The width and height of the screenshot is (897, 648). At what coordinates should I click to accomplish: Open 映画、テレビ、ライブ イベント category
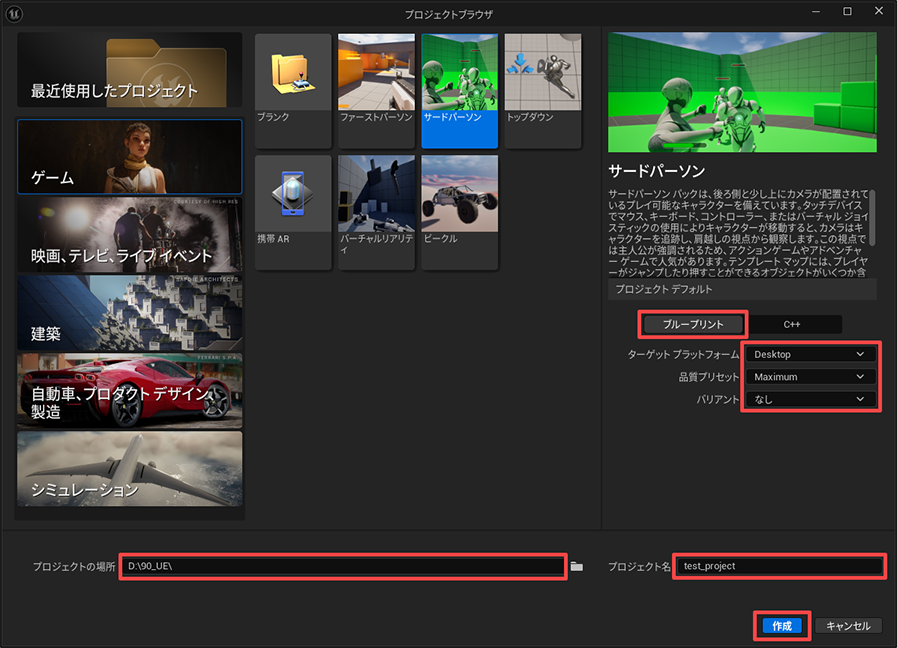[130, 234]
